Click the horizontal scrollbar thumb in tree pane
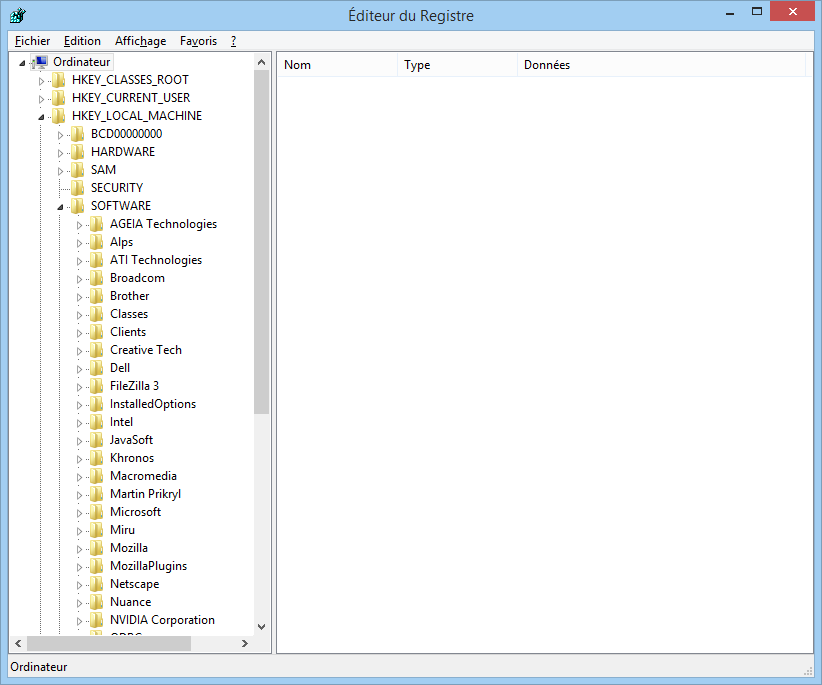Image resolution: width=822 pixels, height=685 pixels. pos(109,643)
